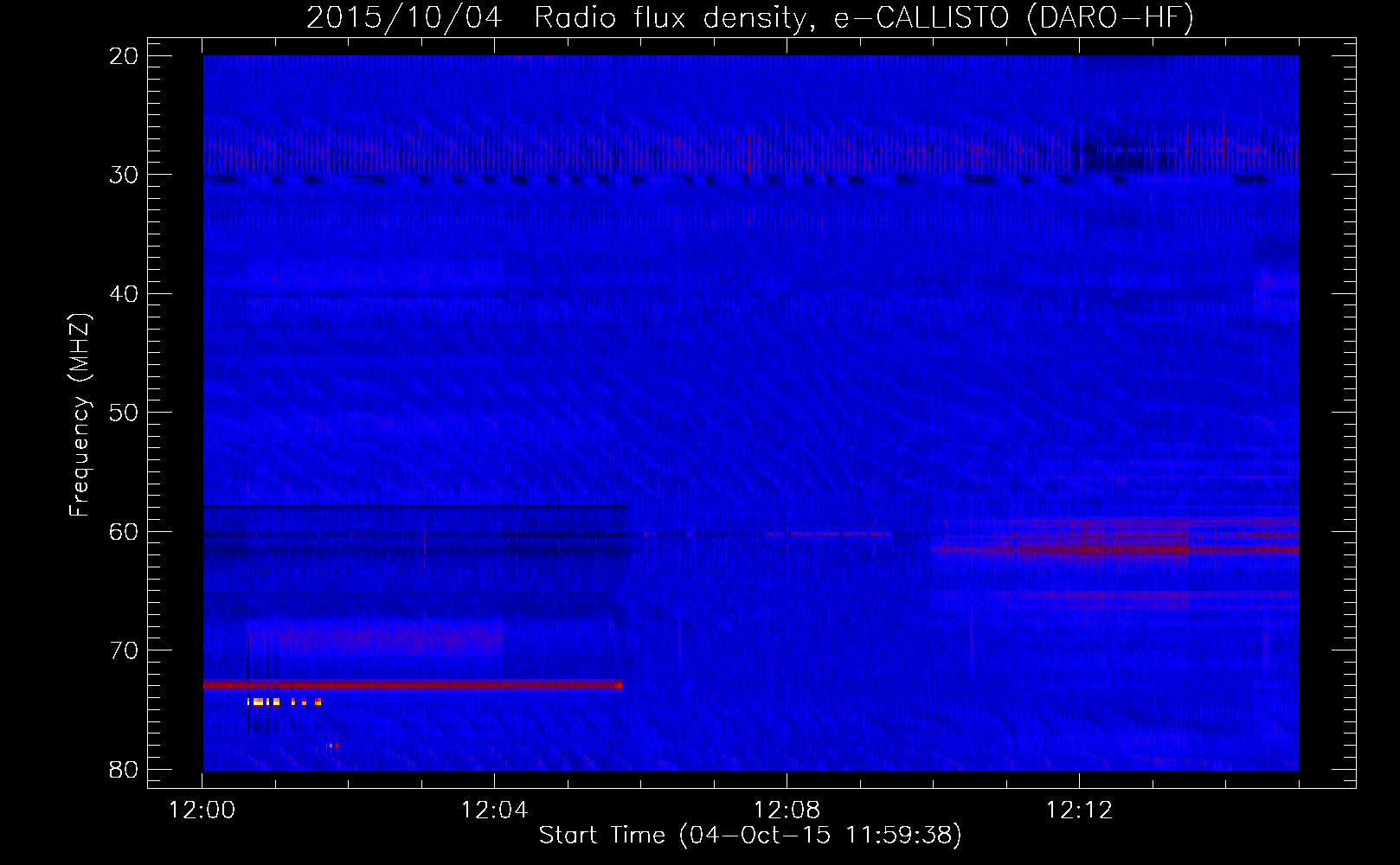Screen dimensions: 1400x865
Task: Click the 80 frequency tick label
Action: [124, 769]
